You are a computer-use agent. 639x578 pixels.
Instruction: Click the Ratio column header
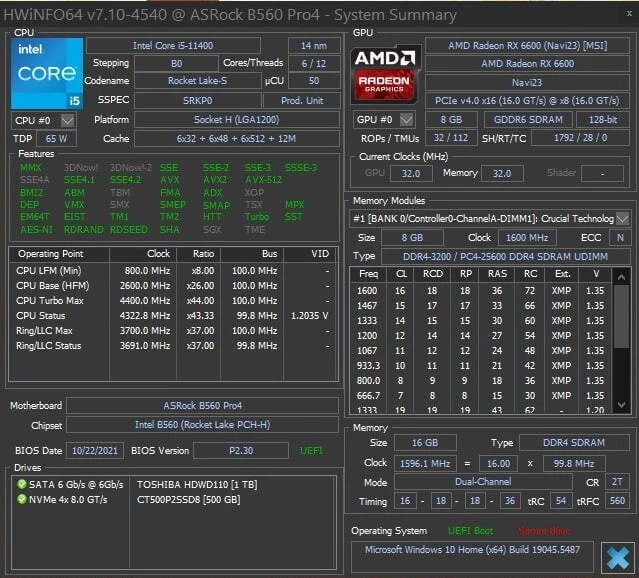point(198,254)
